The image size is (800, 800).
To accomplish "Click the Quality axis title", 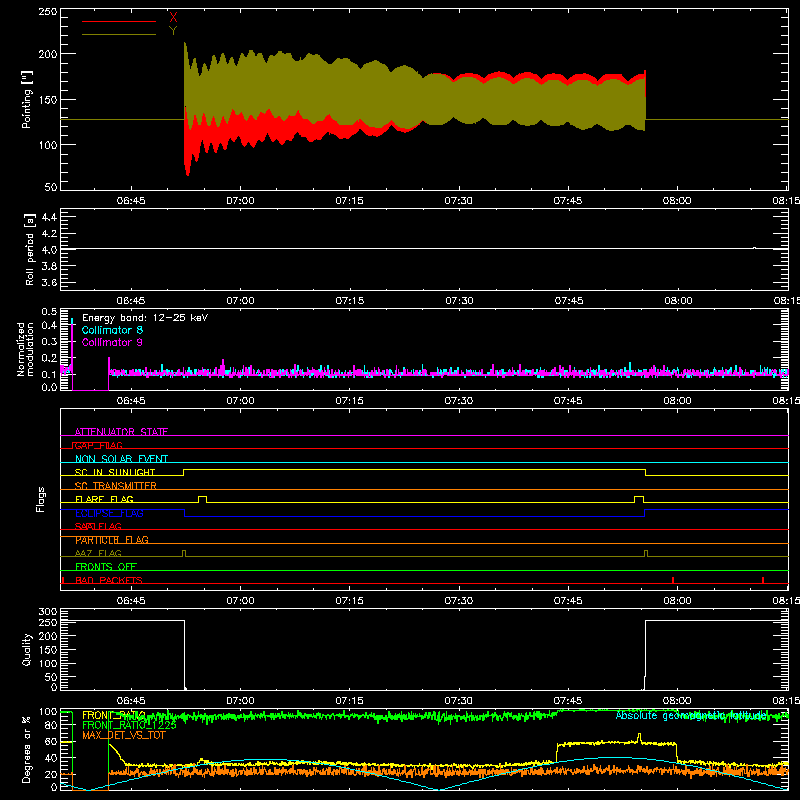I will click(27, 649).
